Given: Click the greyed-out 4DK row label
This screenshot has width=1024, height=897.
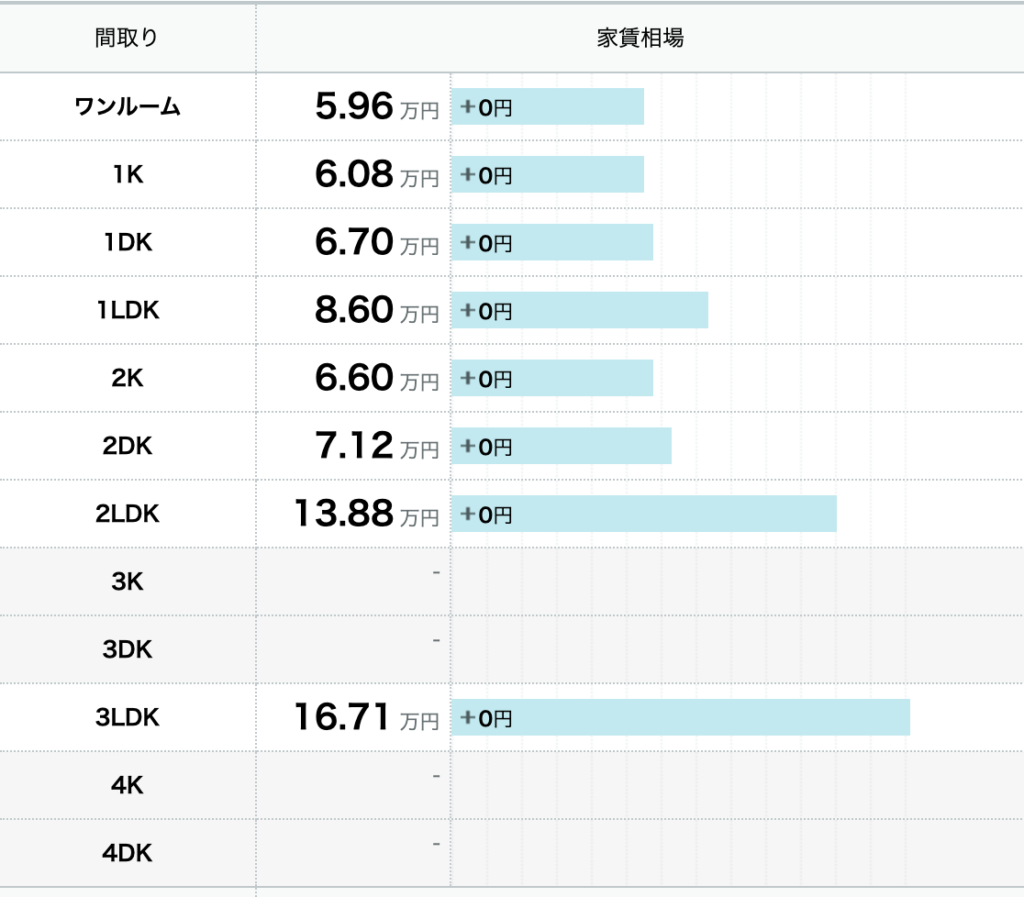Looking at the screenshot, I should 127,854.
